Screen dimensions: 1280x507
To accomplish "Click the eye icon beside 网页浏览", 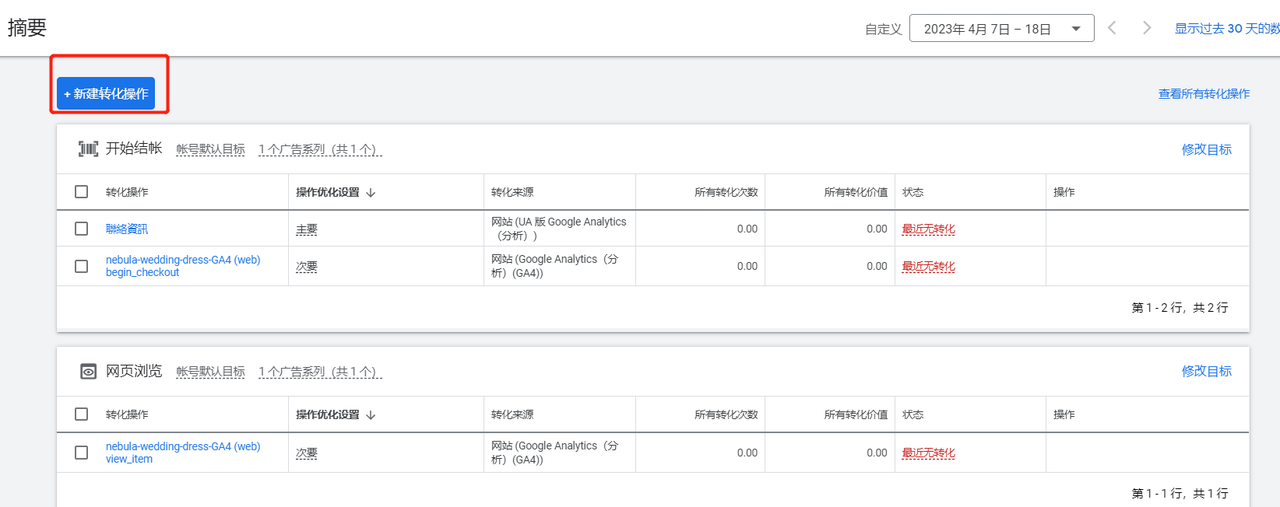I will 89,371.
